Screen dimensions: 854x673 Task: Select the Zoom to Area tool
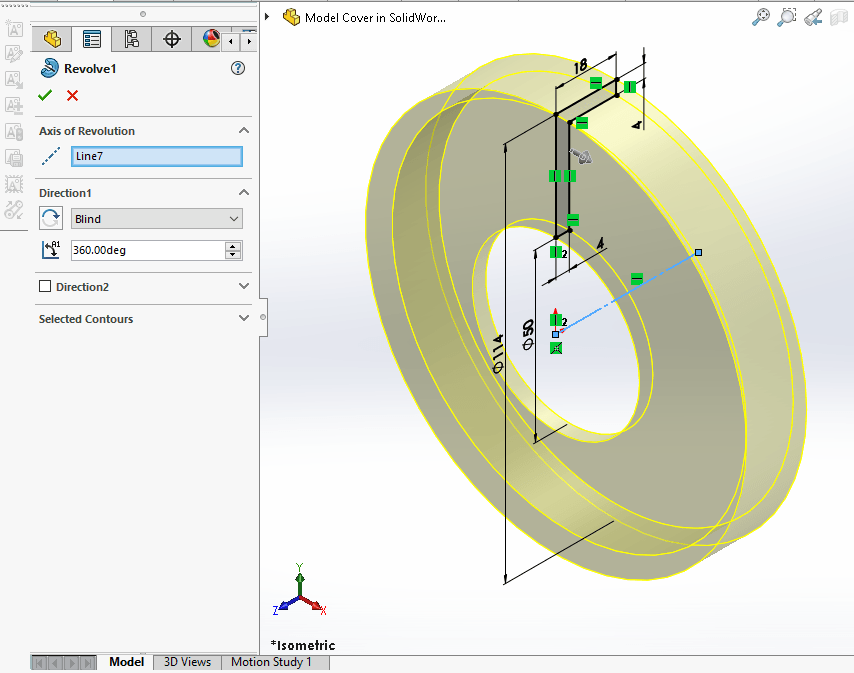(x=787, y=17)
